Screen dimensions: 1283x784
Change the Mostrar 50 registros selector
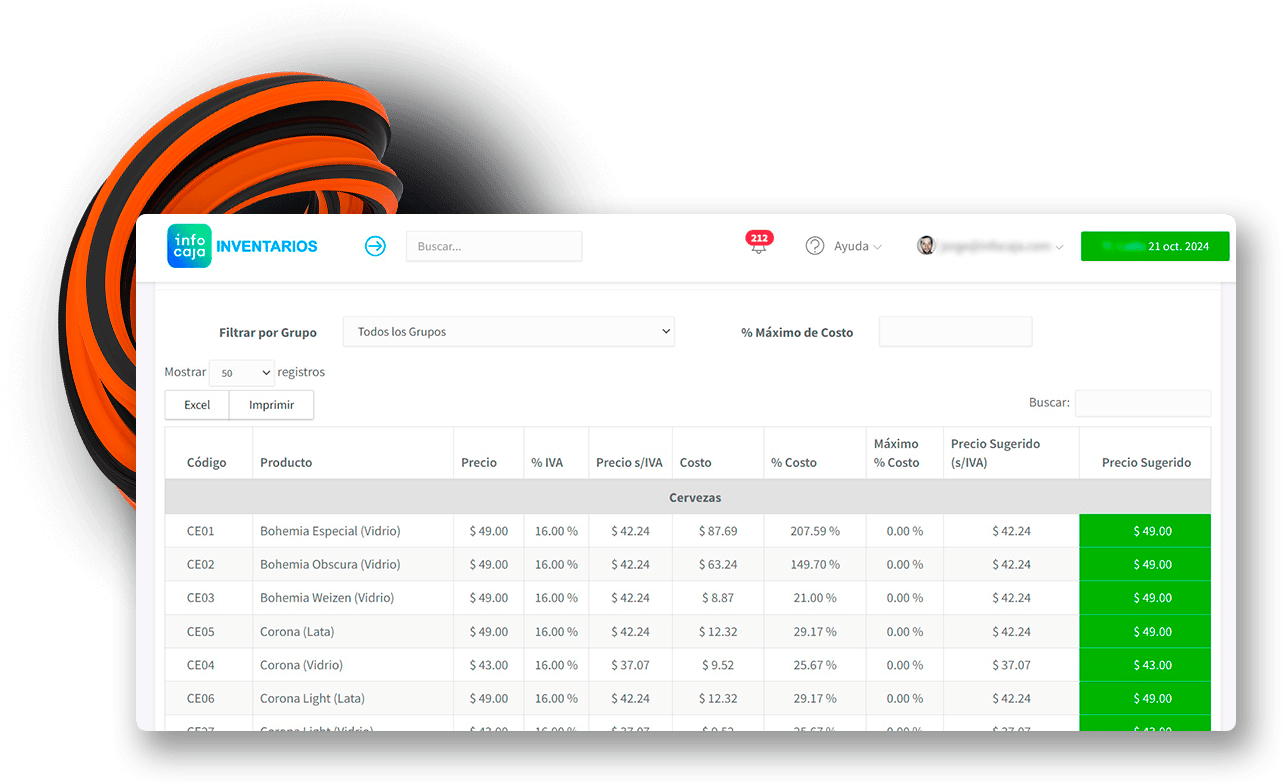(241, 373)
